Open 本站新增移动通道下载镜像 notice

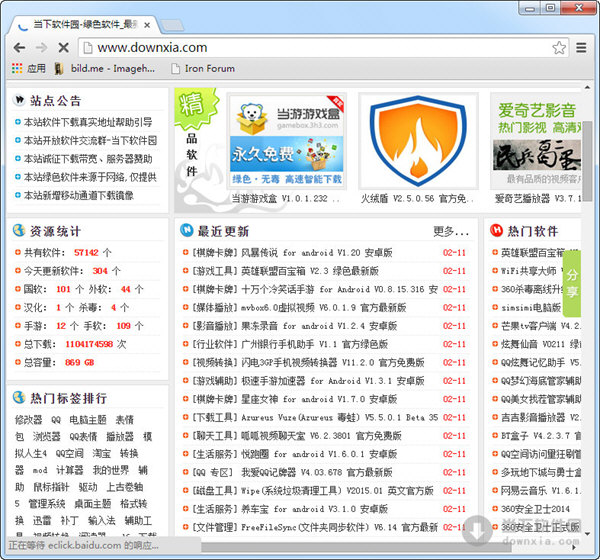(x=79, y=196)
